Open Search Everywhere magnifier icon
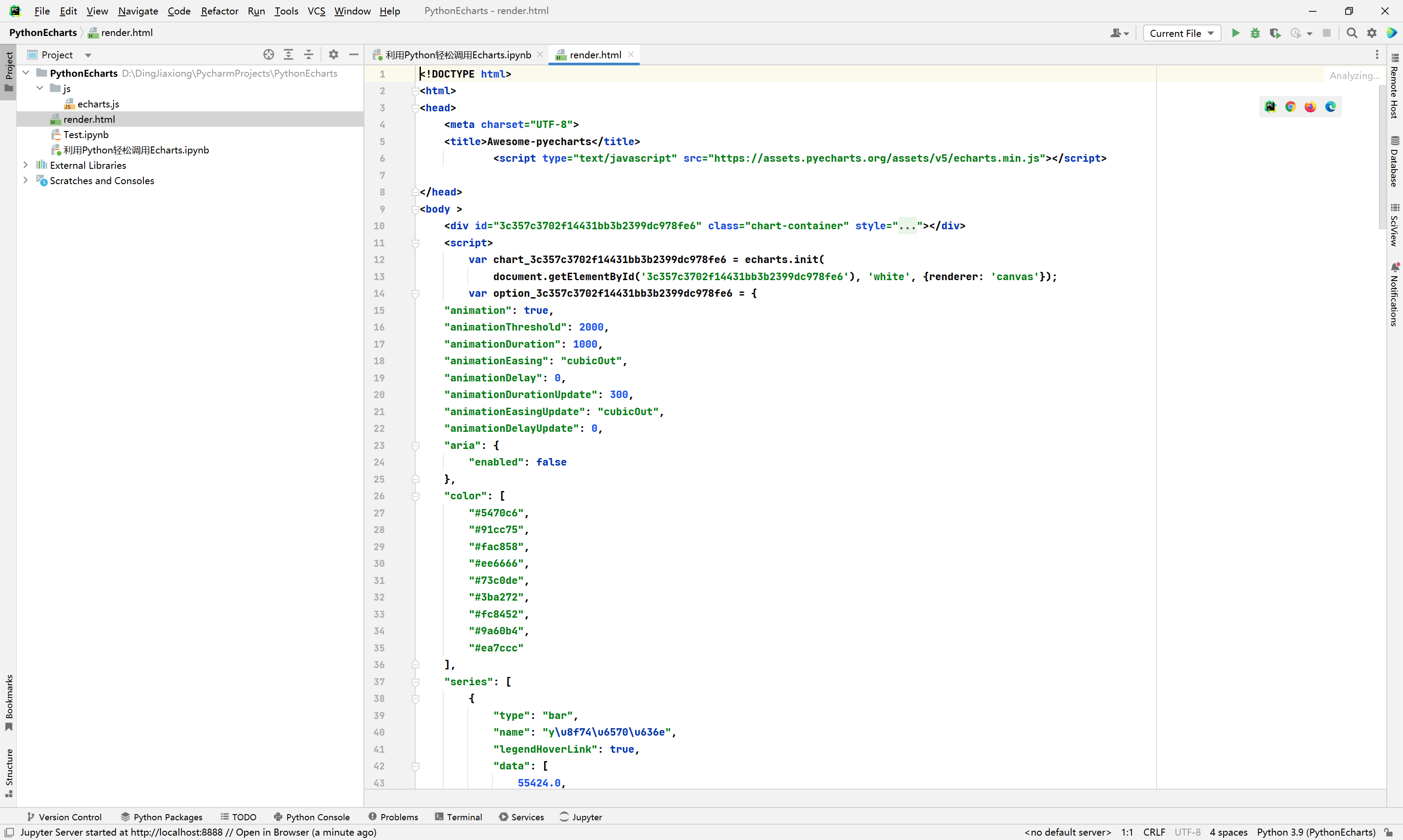The image size is (1403, 840). click(1352, 33)
